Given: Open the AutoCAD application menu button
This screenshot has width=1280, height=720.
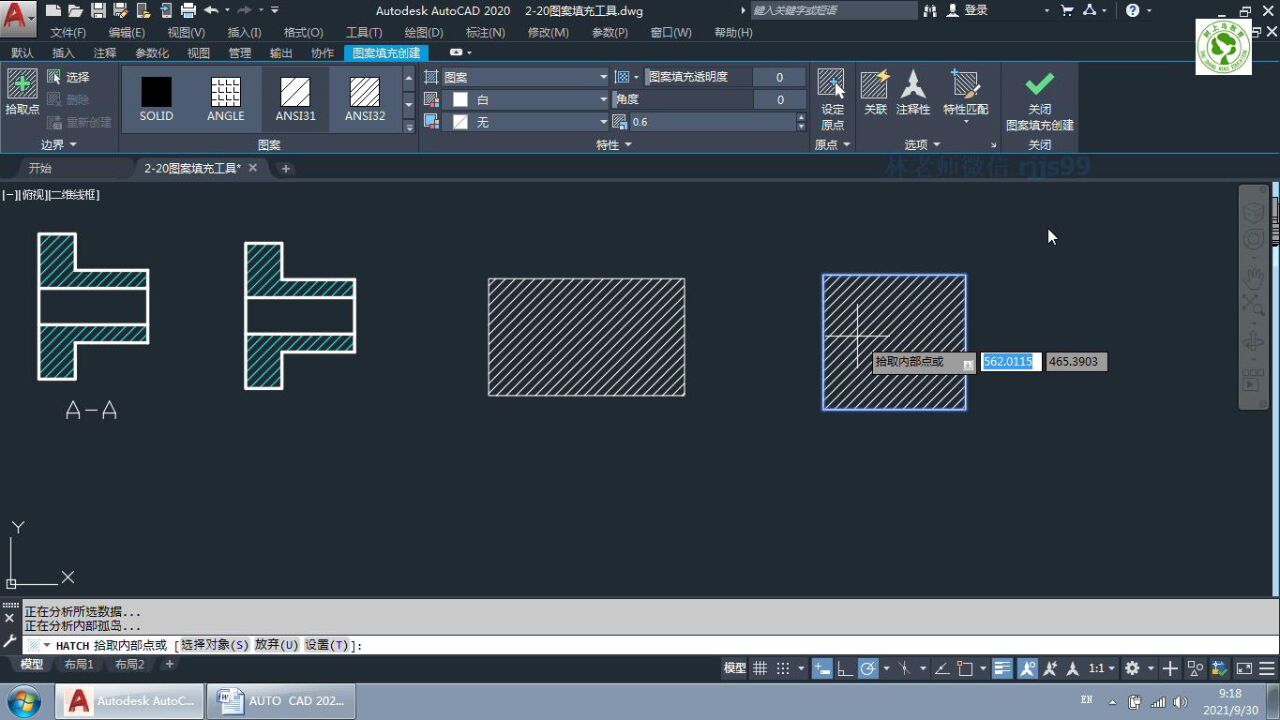Looking at the screenshot, I should pyautogui.click(x=17, y=16).
